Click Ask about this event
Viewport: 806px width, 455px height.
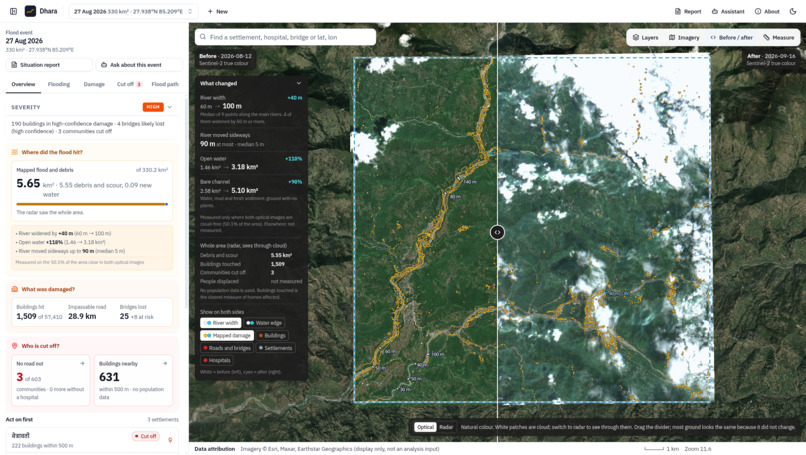point(139,65)
